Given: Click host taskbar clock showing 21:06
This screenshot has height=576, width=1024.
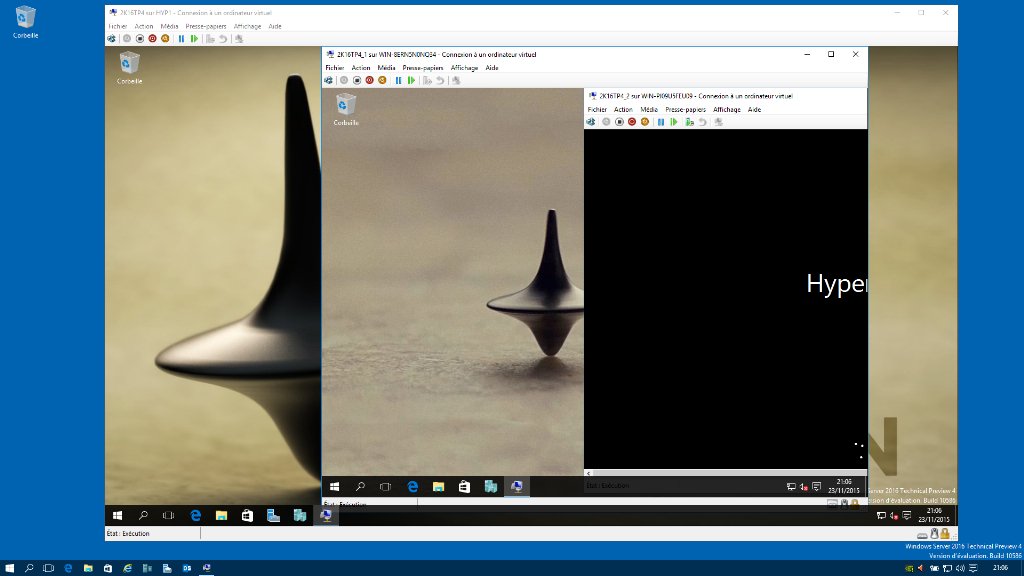Looking at the screenshot, I should coord(1000,568).
